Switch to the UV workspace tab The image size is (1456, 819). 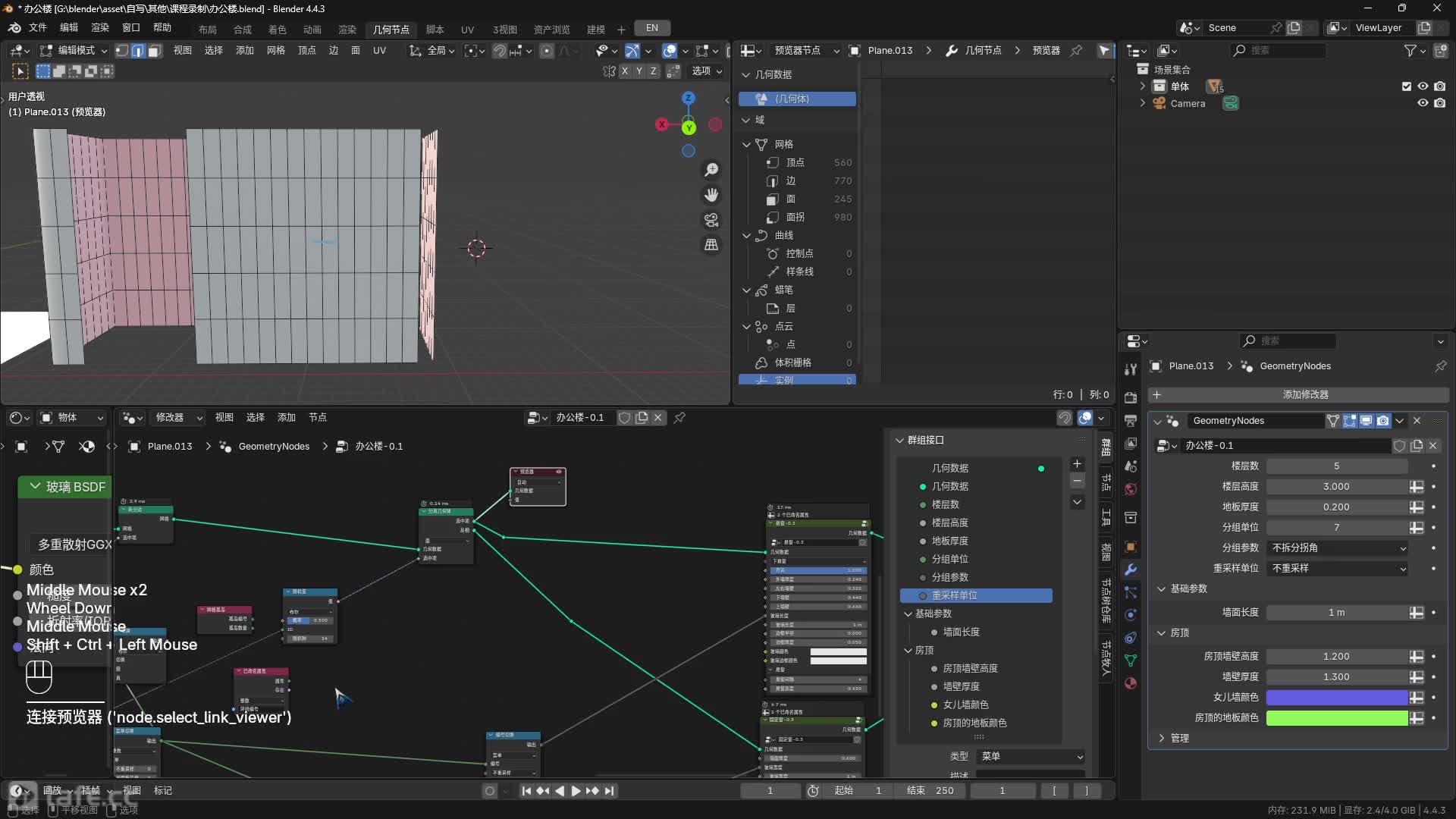click(x=467, y=30)
